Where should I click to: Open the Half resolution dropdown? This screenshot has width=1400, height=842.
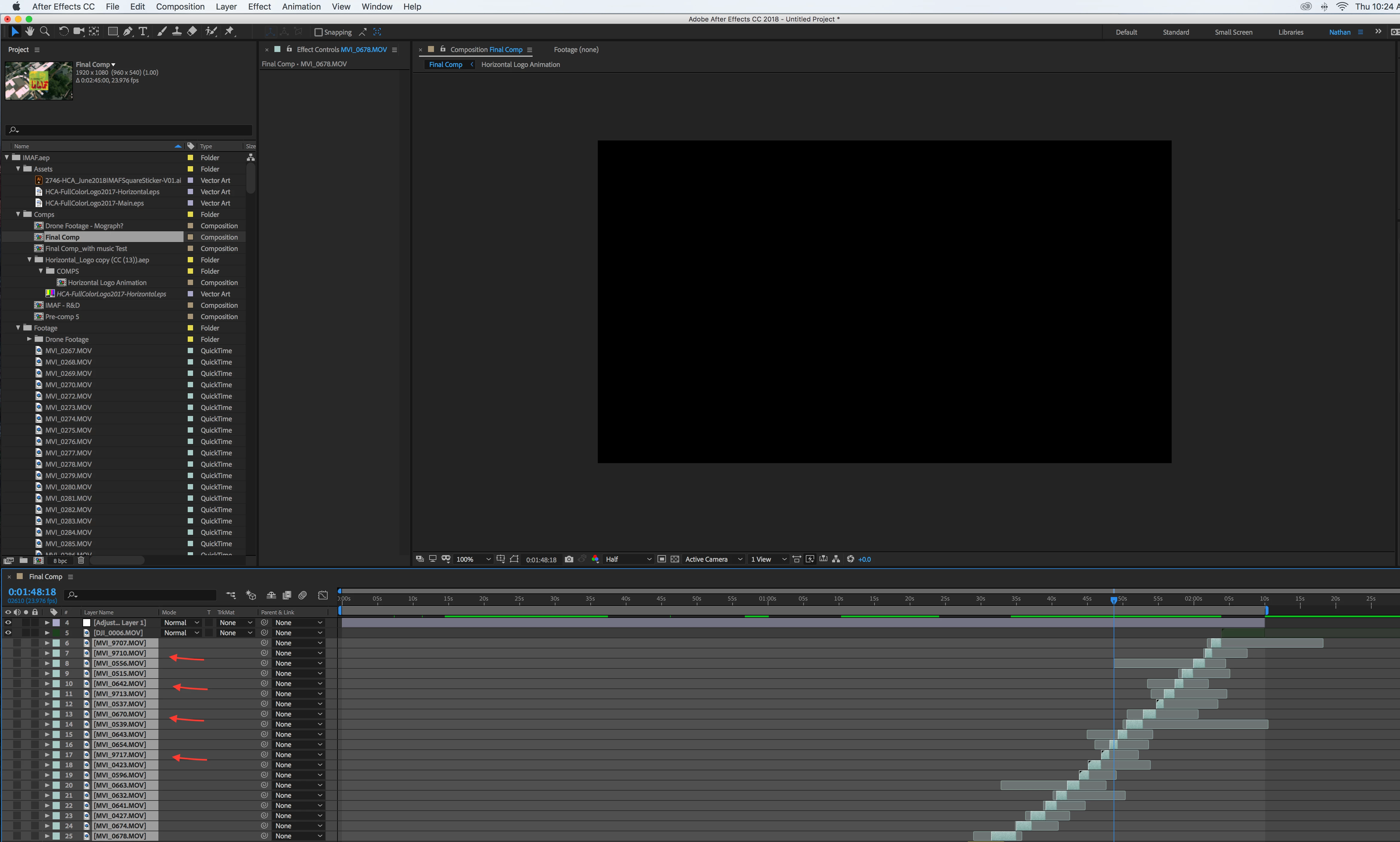point(628,559)
